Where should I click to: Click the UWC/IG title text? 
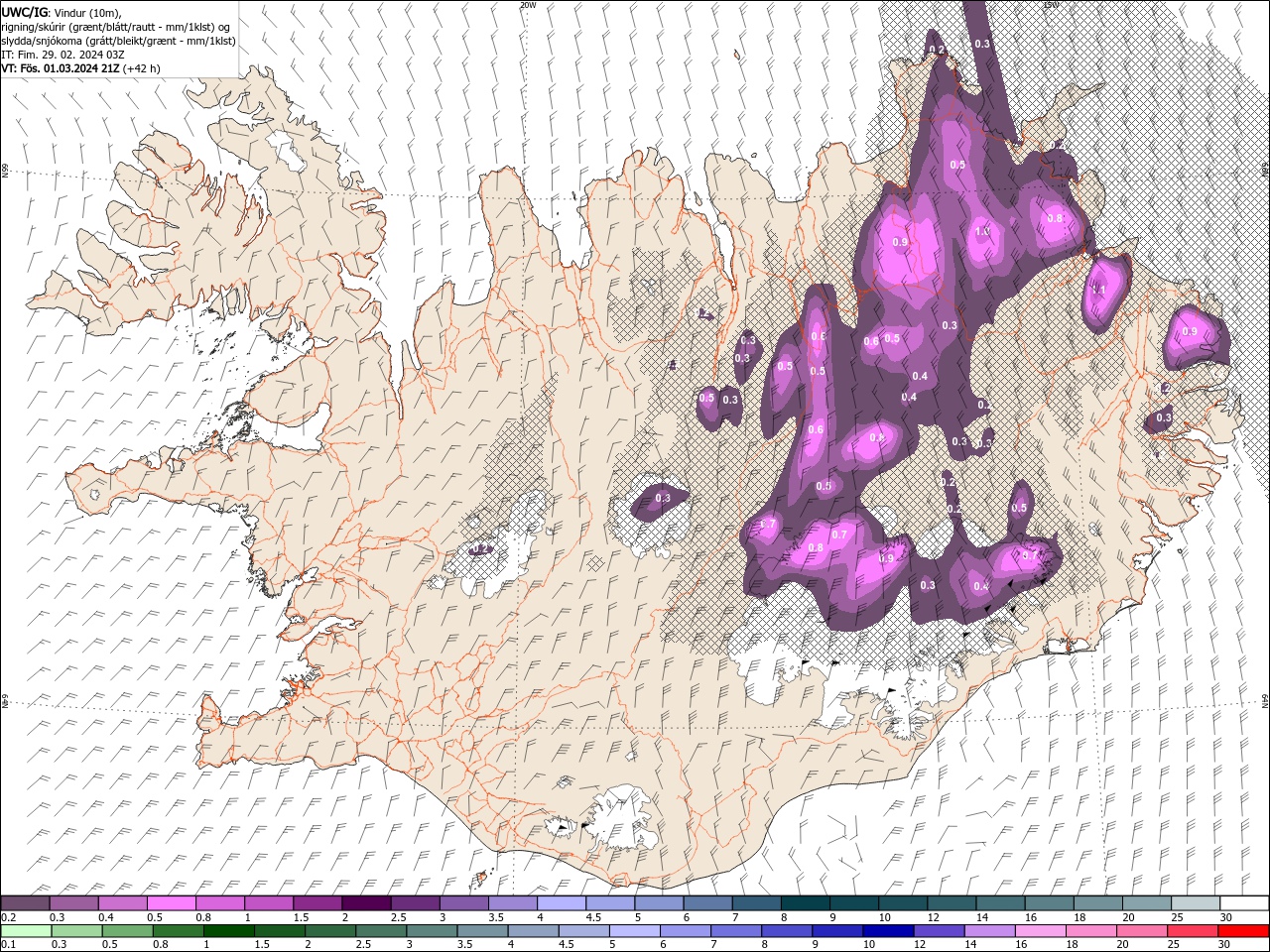point(23,12)
